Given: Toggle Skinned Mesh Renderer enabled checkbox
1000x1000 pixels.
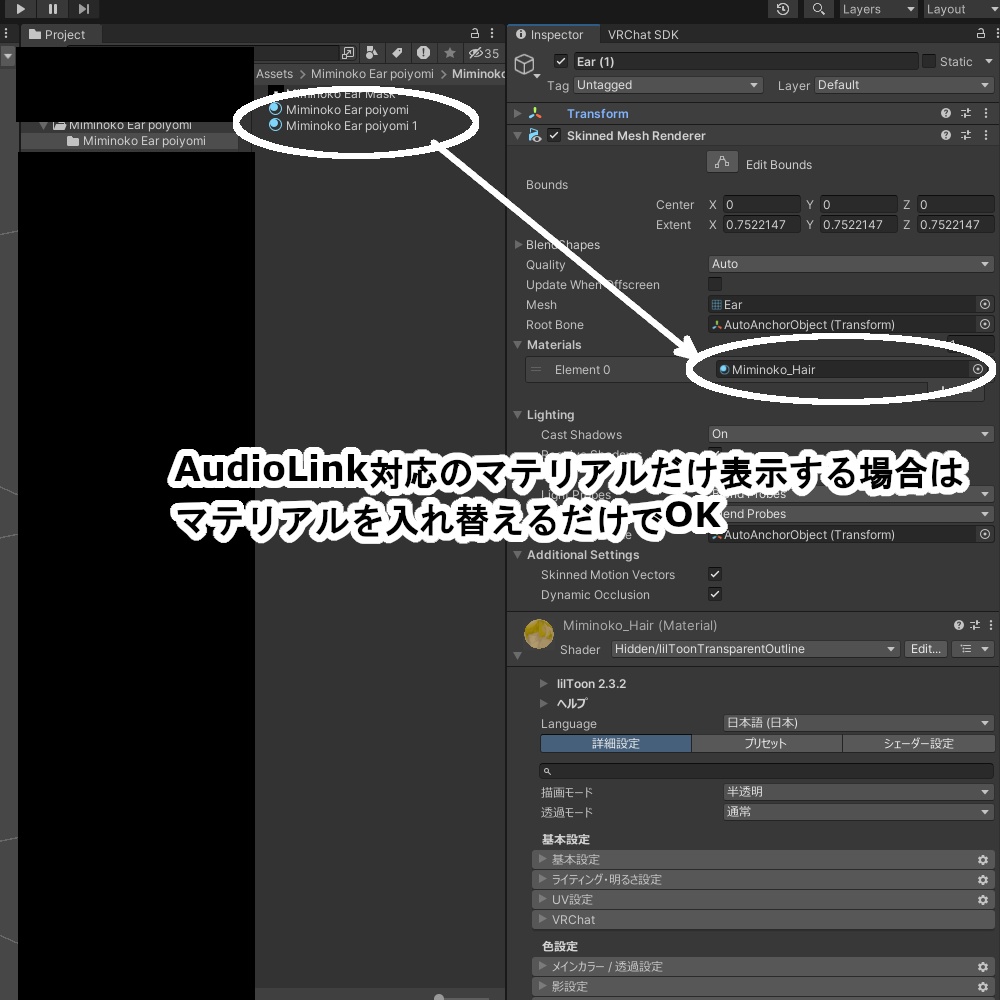Looking at the screenshot, I should pos(554,135).
